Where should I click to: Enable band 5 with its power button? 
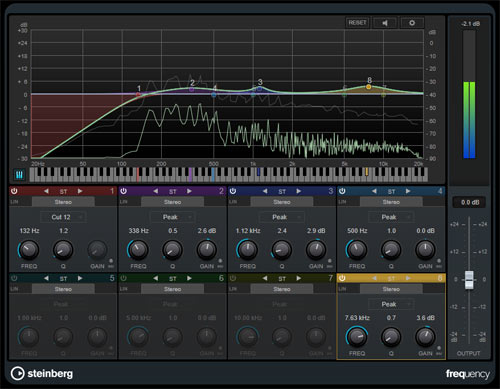pyautogui.click(x=14, y=278)
